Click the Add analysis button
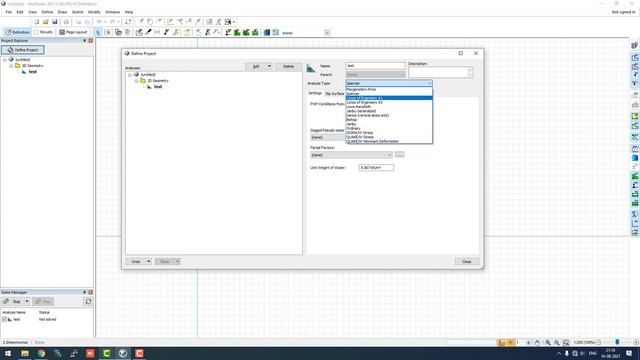This screenshot has height=360, width=640. click(256, 66)
